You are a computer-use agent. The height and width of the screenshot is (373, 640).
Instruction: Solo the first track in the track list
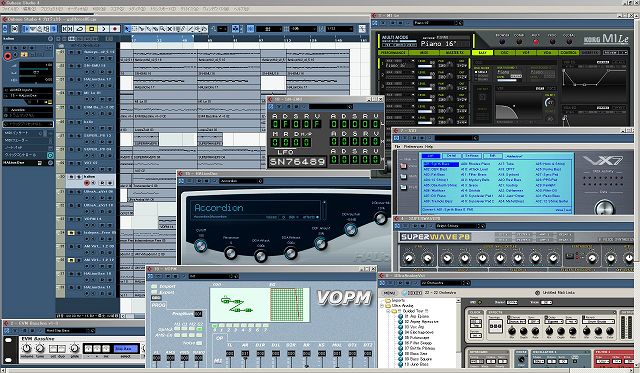78,52
